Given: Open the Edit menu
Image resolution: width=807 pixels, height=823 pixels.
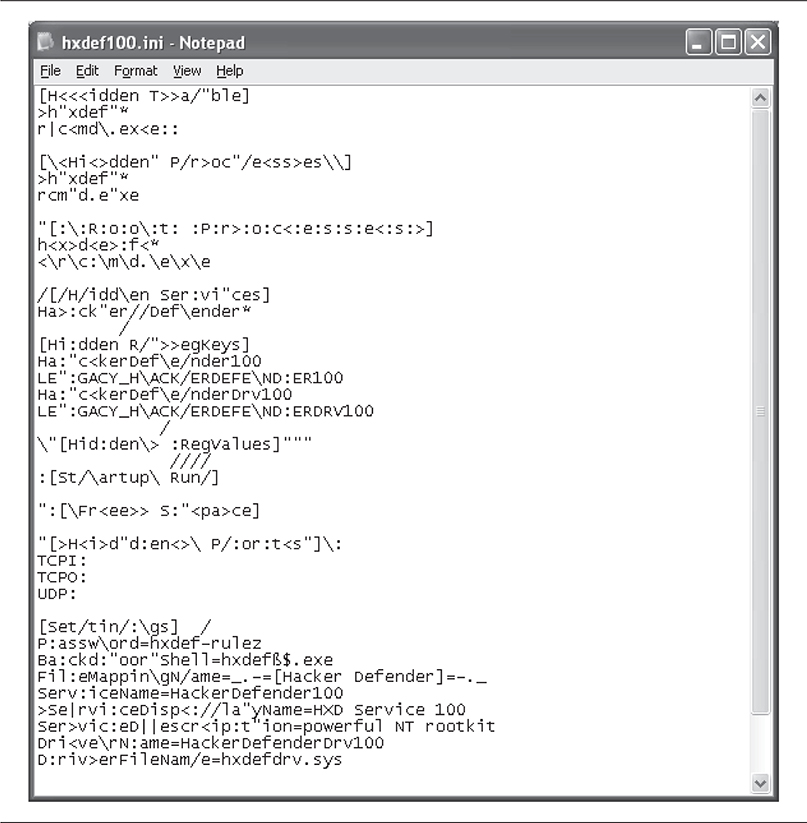Looking at the screenshot, I should 87,71.
